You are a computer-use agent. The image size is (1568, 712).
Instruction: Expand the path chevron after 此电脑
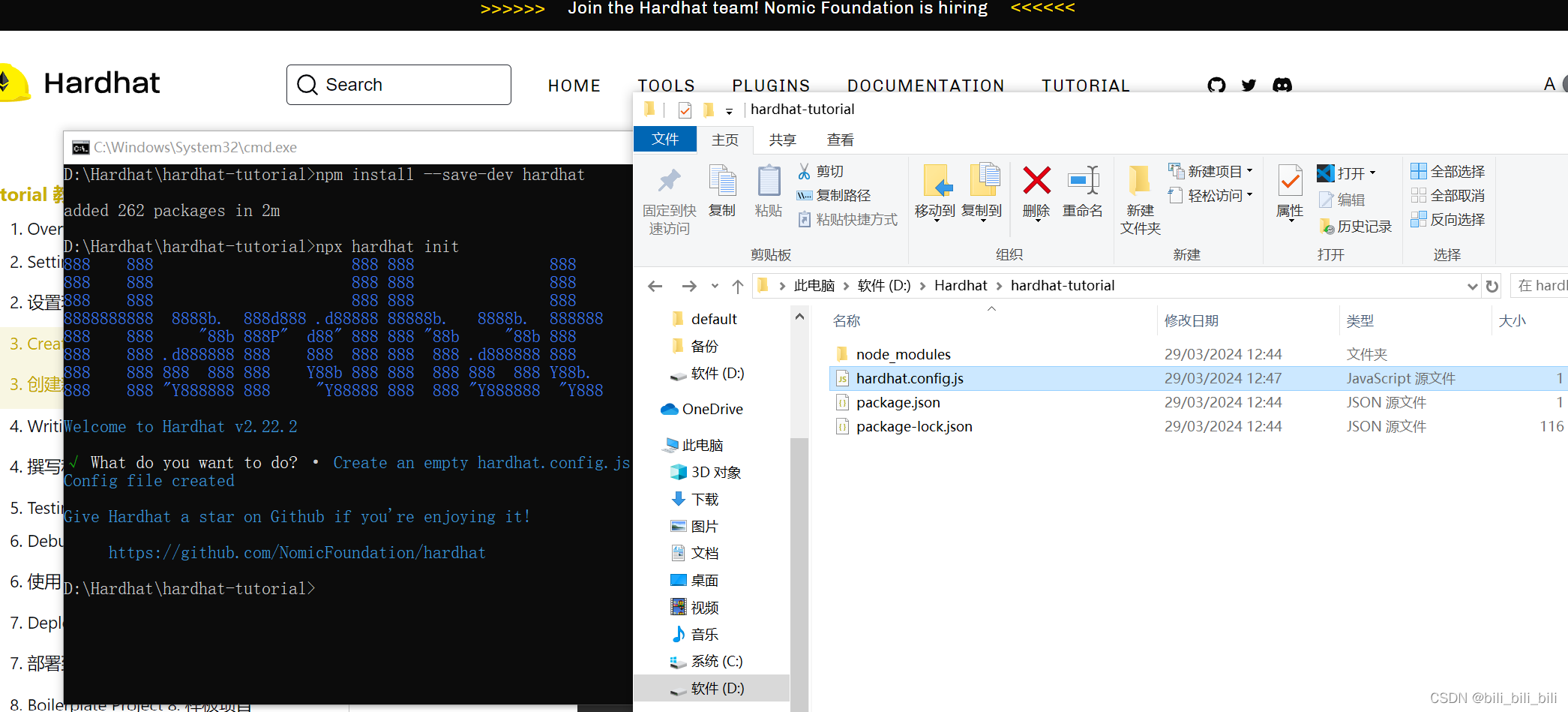(846, 286)
